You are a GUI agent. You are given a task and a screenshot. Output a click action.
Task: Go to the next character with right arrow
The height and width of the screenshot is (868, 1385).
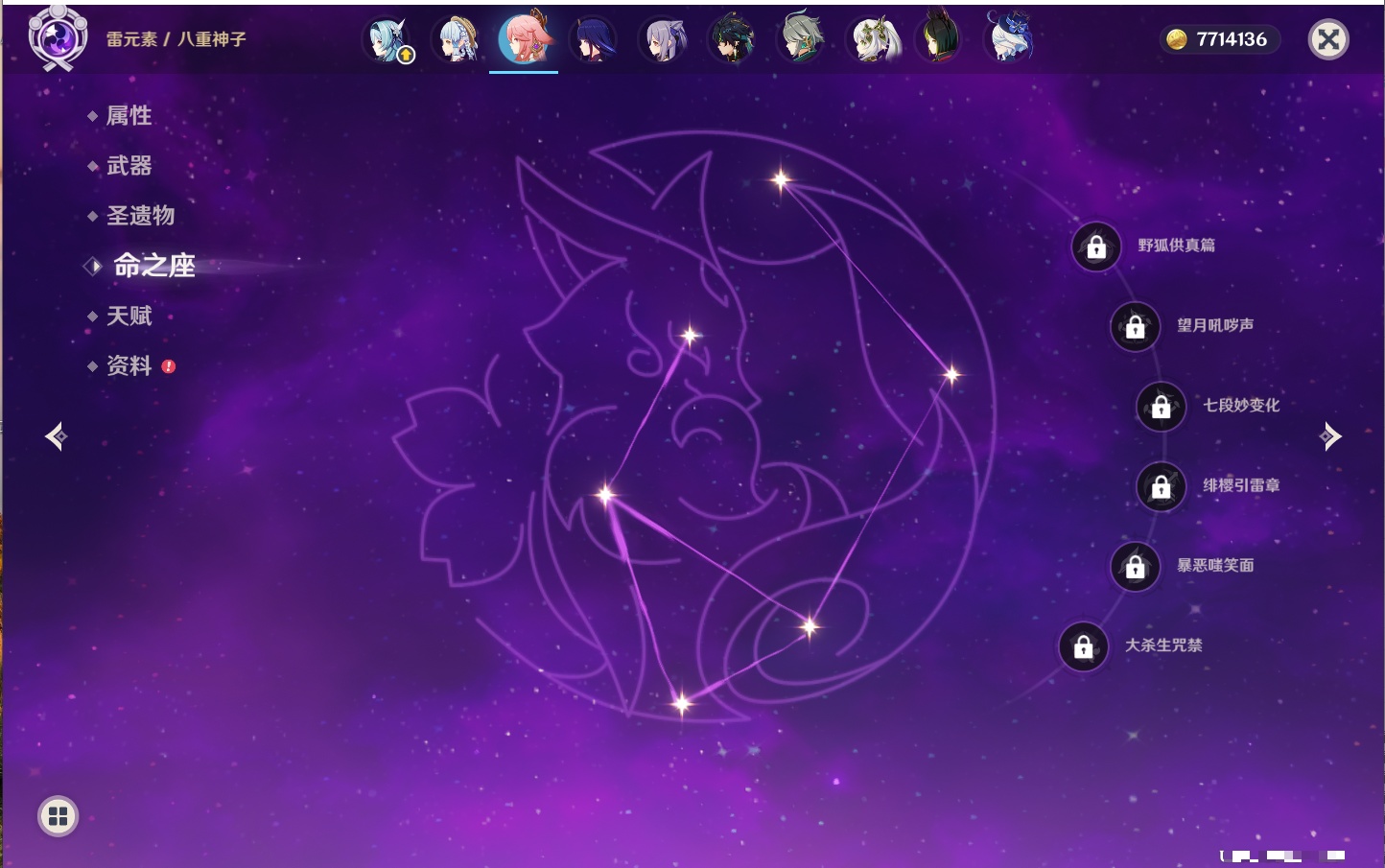click(1330, 436)
